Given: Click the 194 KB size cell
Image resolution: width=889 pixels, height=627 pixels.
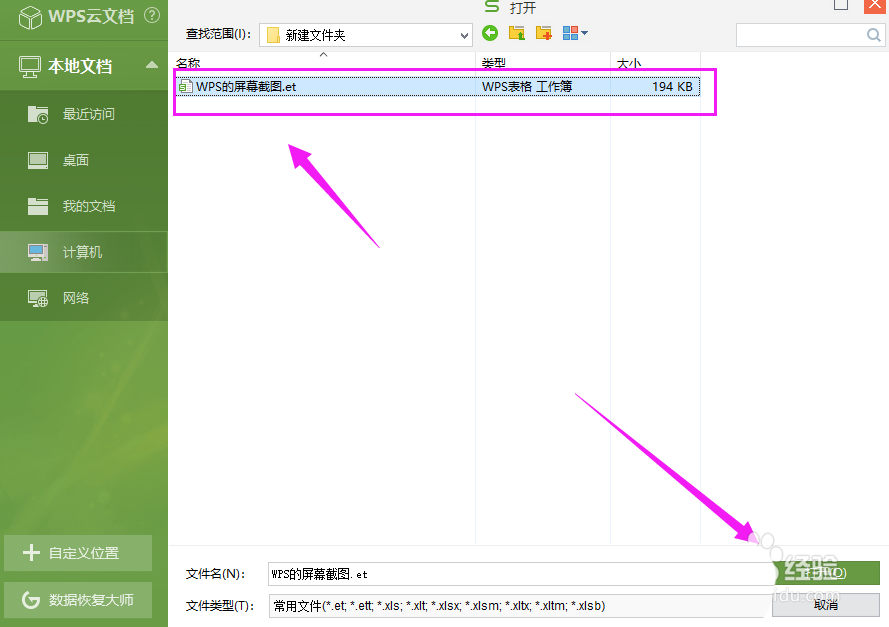Looking at the screenshot, I should pos(672,87).
